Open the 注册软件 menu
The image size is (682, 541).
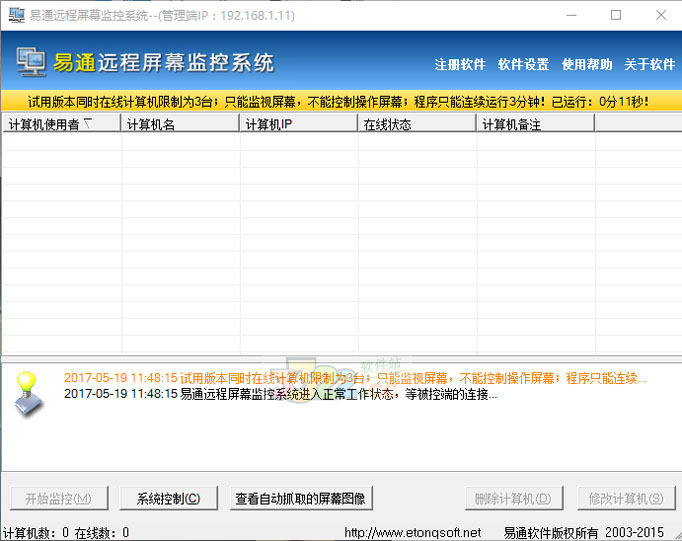tap(460, 64)
